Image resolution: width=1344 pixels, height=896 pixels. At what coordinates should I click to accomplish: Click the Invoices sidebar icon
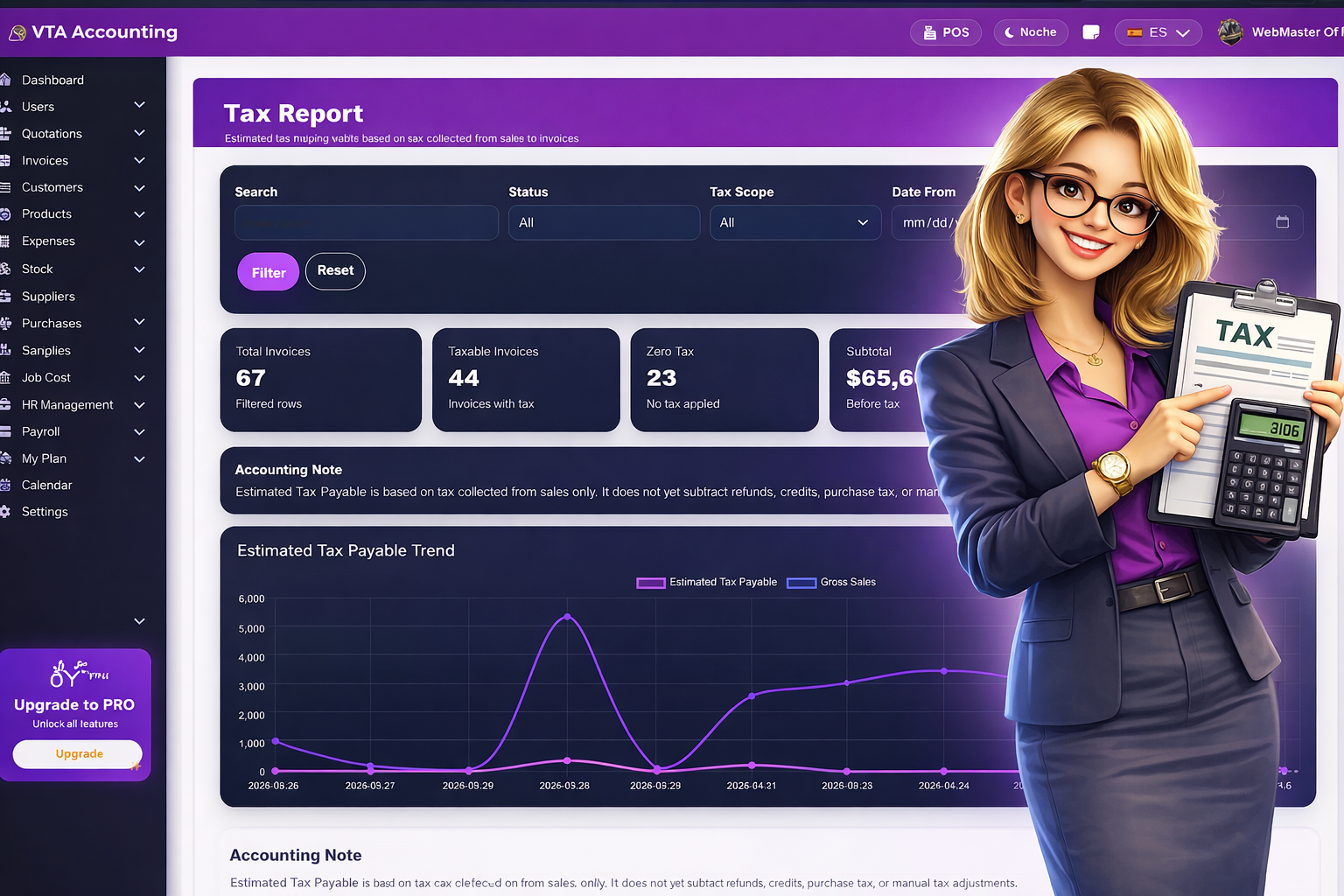pos(4,161)
